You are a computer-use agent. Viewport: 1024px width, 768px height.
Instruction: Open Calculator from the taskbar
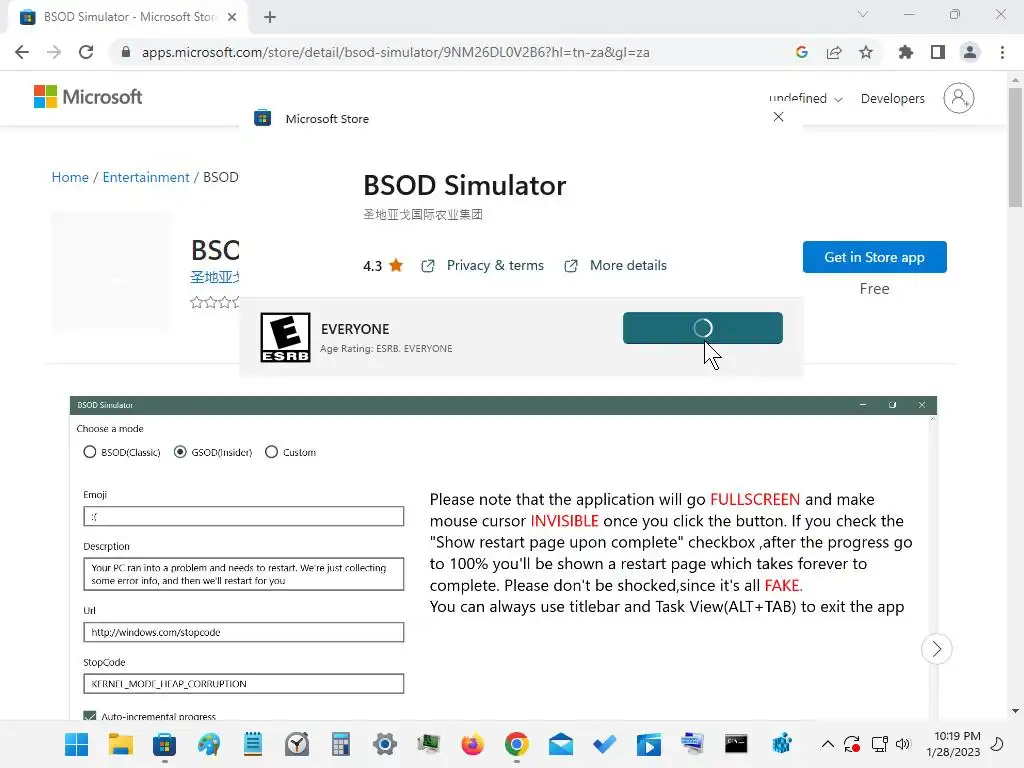(x=341, y=744)
